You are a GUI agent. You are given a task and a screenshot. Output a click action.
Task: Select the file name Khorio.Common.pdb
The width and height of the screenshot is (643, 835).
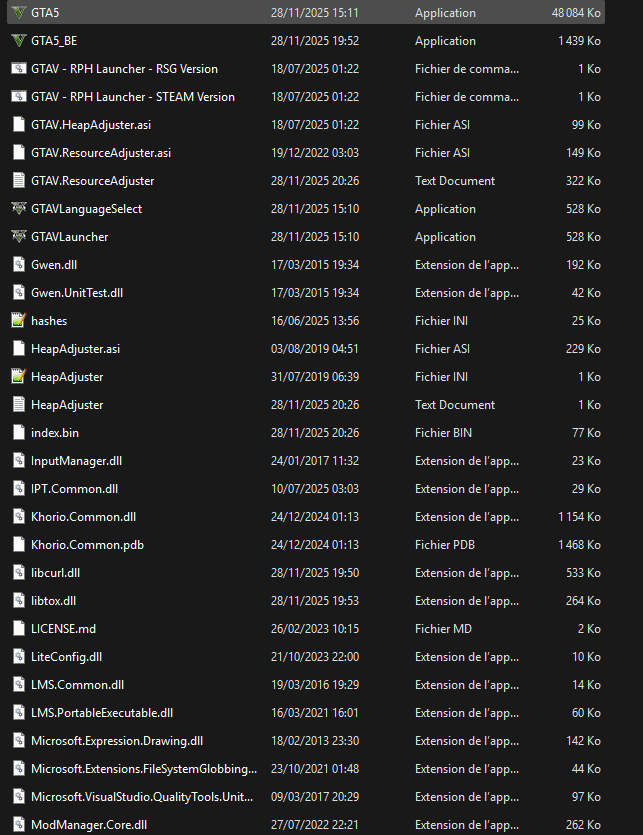tap(87, 545)
